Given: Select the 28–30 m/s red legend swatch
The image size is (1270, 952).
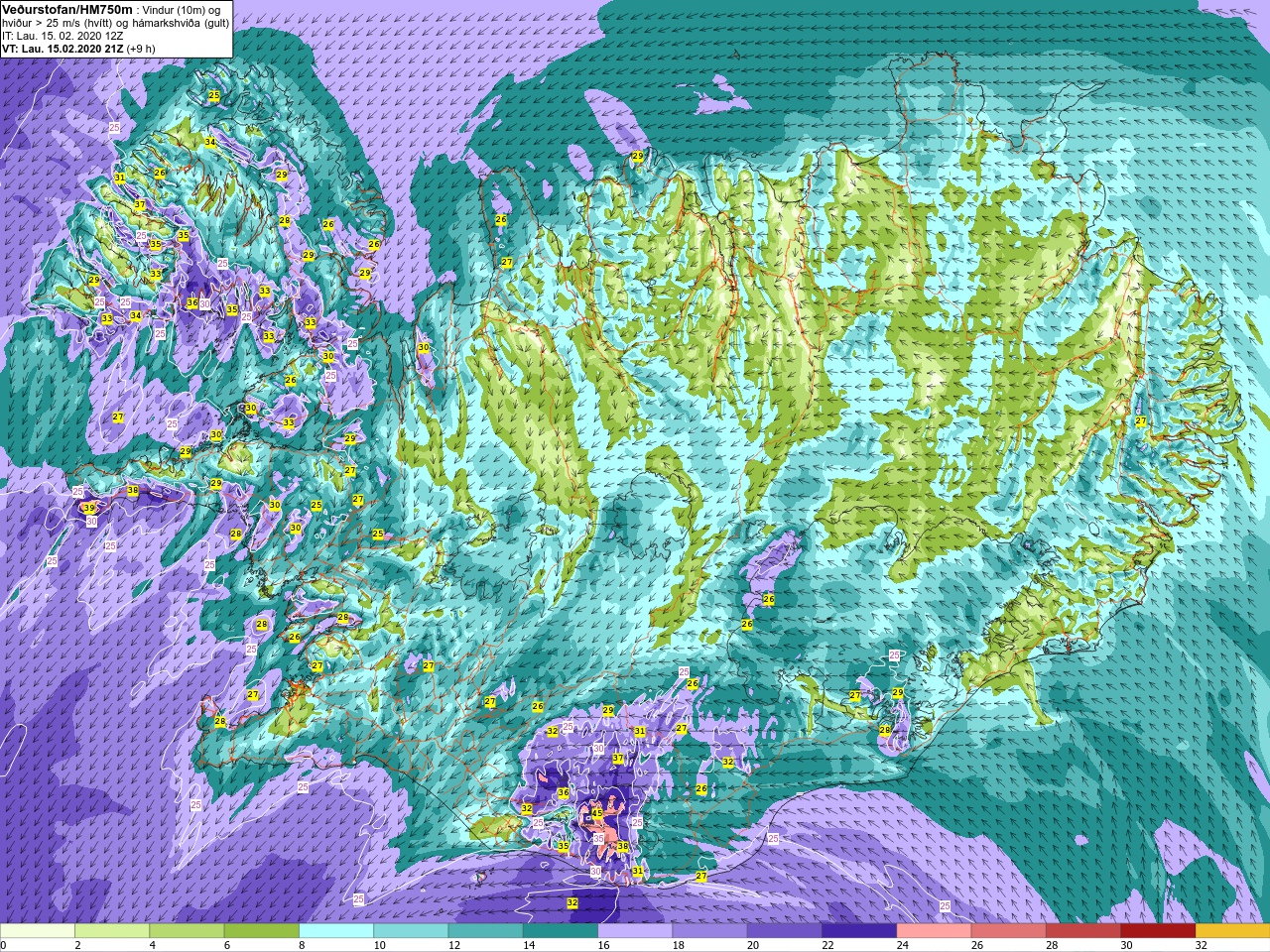Looking at the screenshot, I should (x=1083, y=931).
